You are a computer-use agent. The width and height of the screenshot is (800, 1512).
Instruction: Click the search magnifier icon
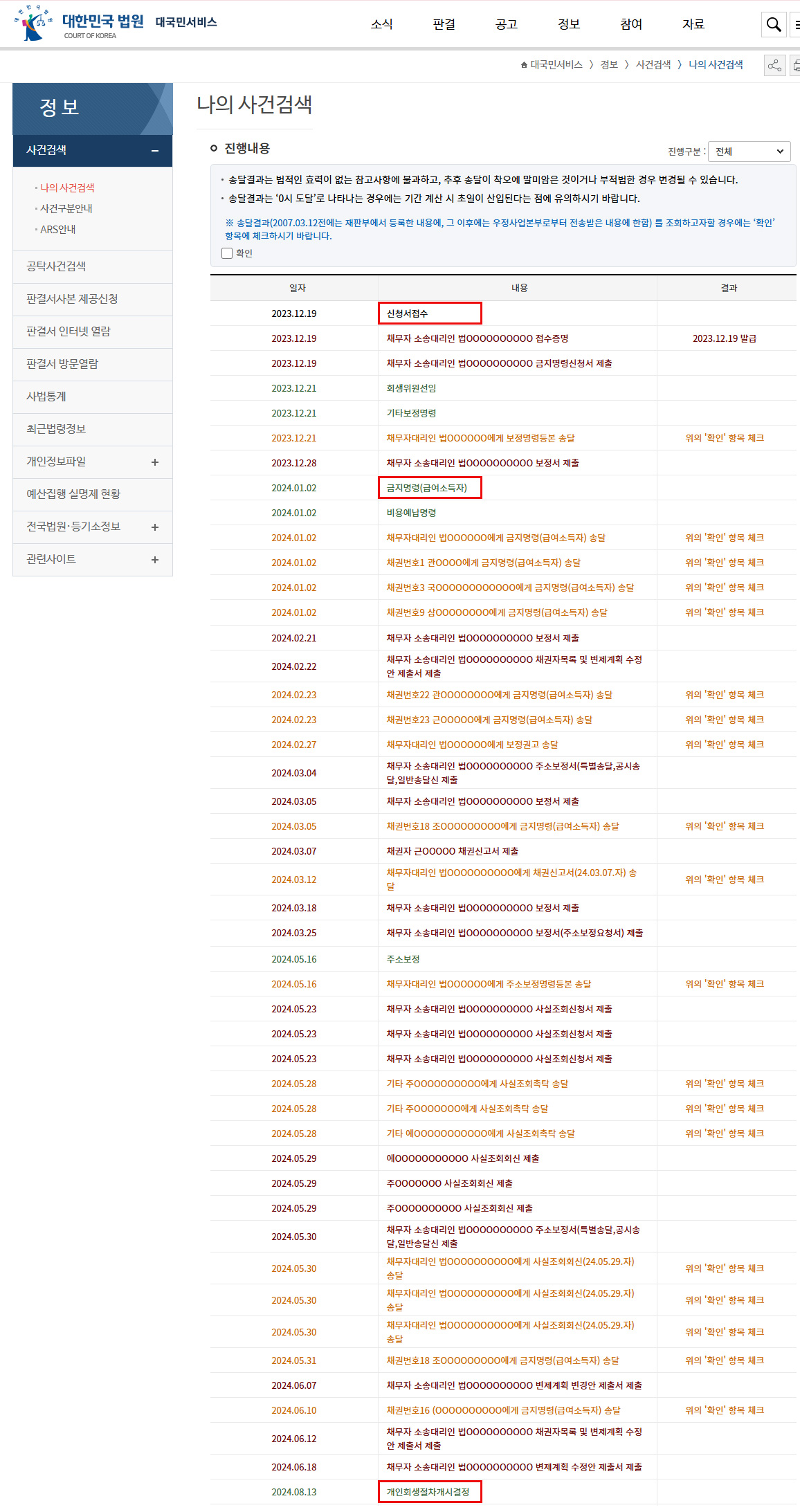tap(773, 25)
